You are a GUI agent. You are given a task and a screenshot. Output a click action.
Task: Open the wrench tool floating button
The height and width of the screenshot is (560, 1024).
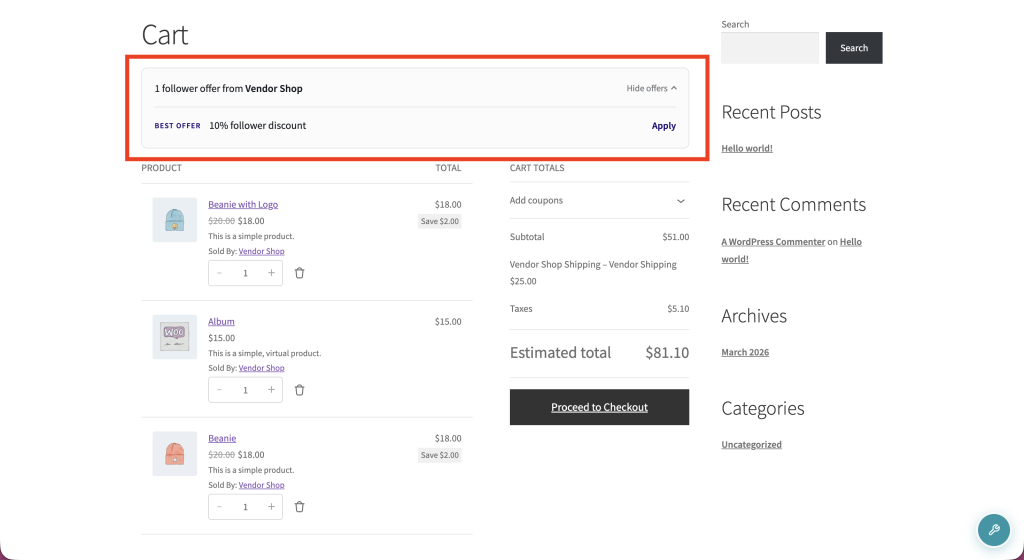pos(993,530)
